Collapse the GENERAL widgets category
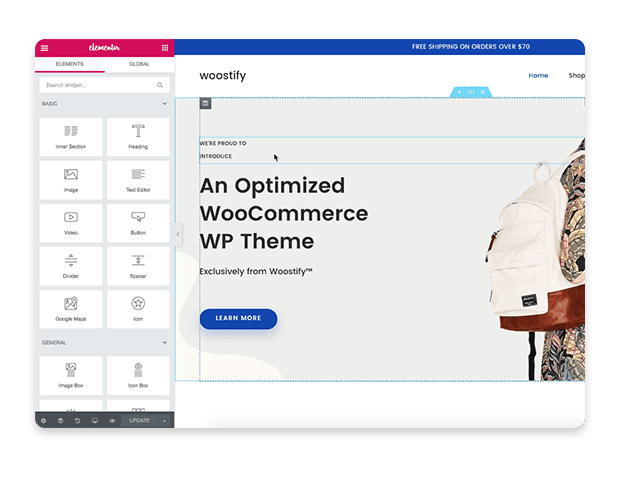The height and width of the screenshot is (480, 620). 164,342
